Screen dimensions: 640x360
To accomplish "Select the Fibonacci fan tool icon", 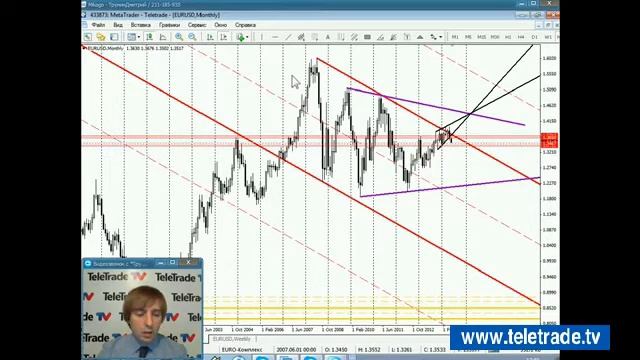I will click(393, 37).
